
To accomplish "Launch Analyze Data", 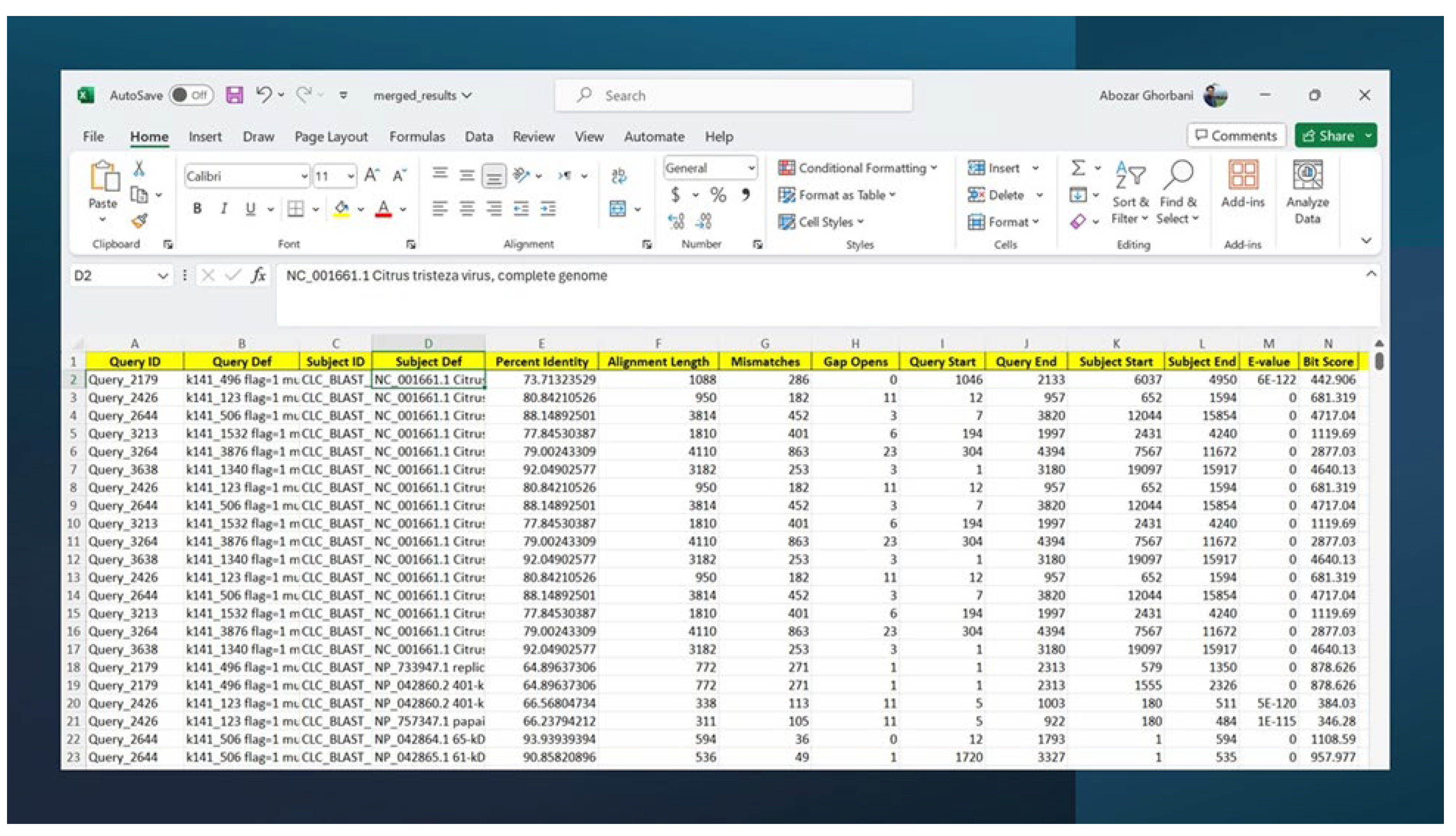I will pyautogui.click(x=1307, y=189).
